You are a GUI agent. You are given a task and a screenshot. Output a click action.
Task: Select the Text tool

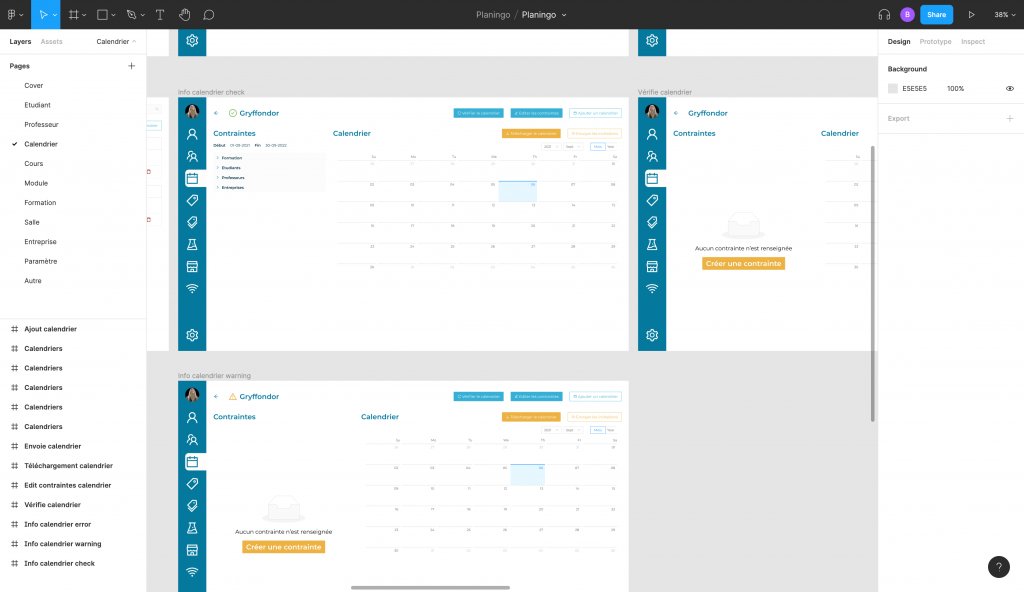(159, 15)
